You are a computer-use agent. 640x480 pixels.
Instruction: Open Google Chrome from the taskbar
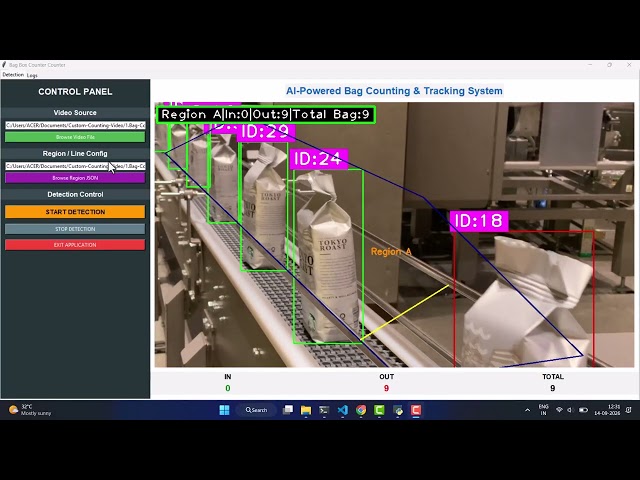click(x=361, y=410)
